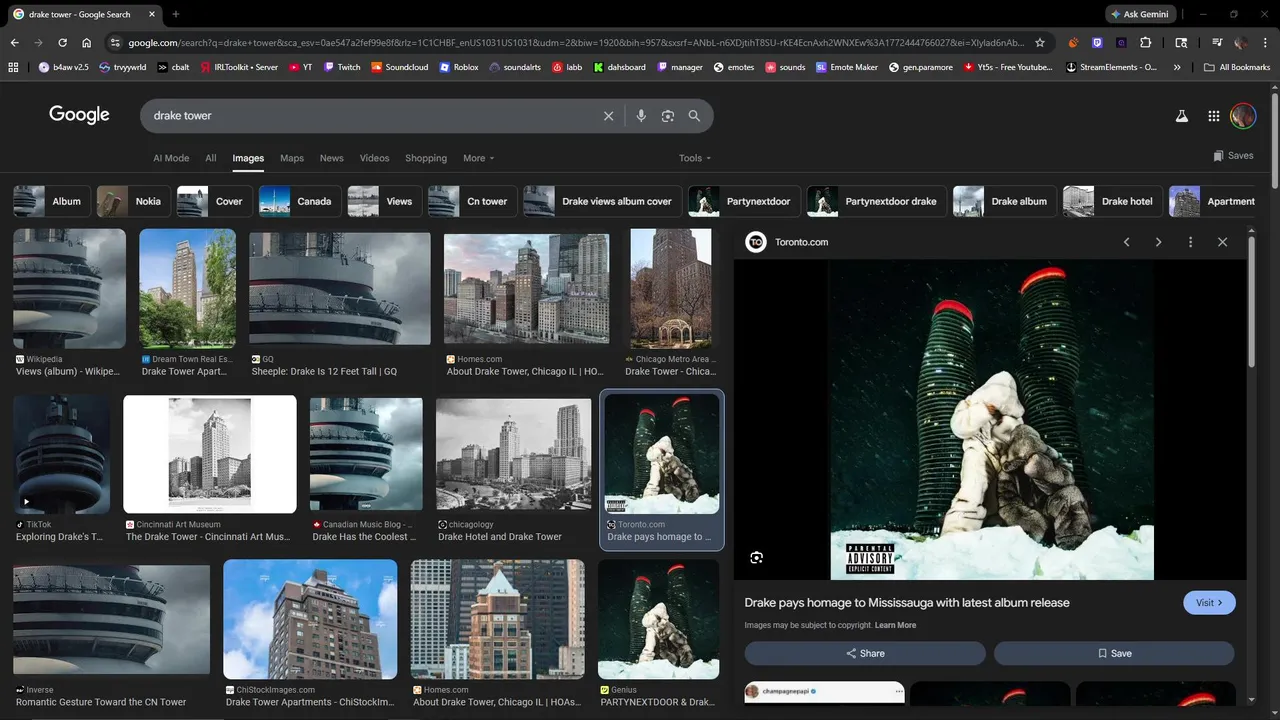View site information for google.com
The height and width of the screenshot is (720, 1280).
click(114, 43)
